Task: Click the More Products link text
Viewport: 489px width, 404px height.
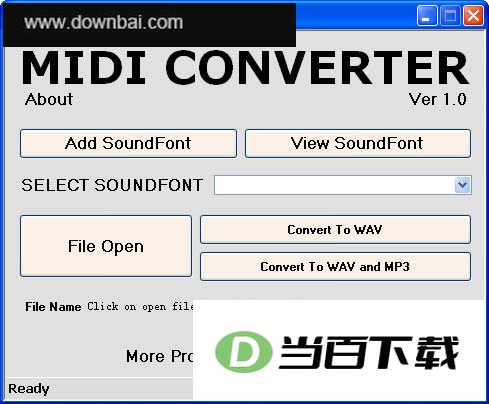Action: click(159, 356)
